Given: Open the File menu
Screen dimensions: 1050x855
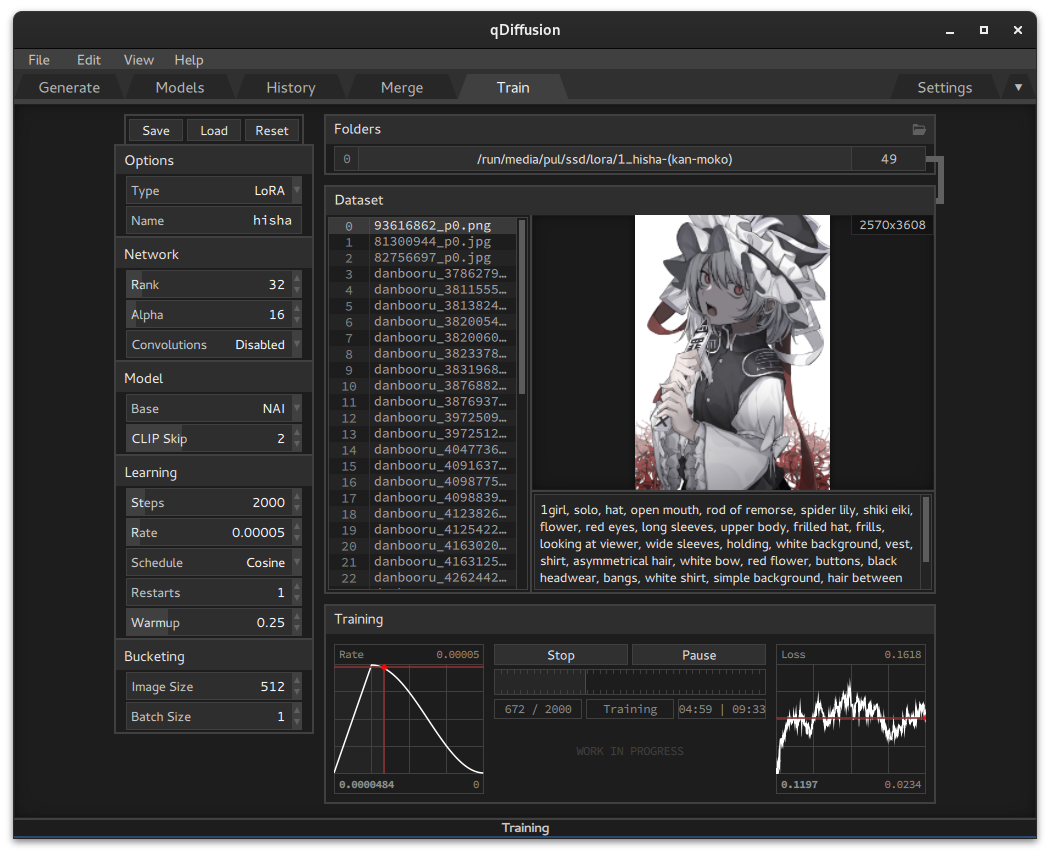Looking at the screenshot, I should click(x=39, y=60).
